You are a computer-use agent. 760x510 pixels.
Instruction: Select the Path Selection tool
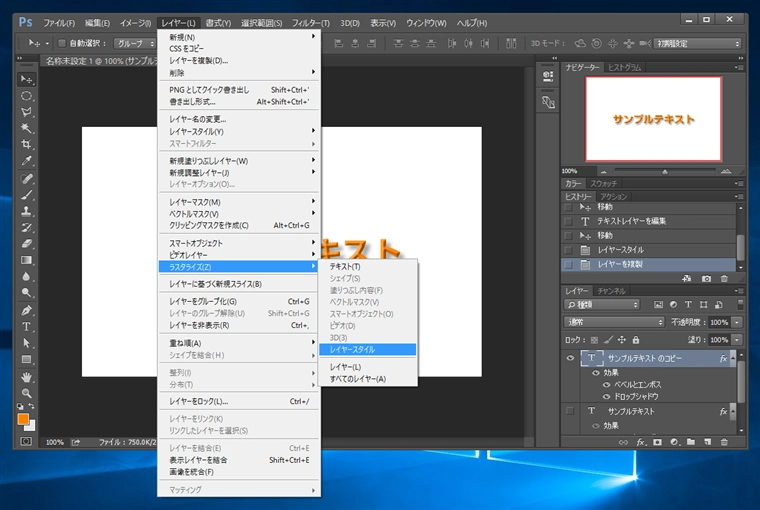26,343
